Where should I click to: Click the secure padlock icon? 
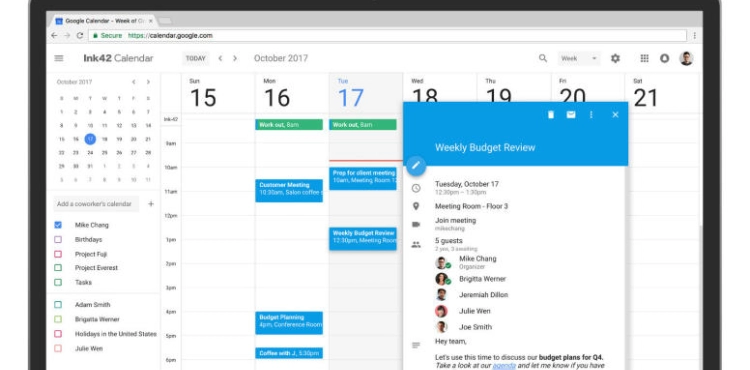96,35
